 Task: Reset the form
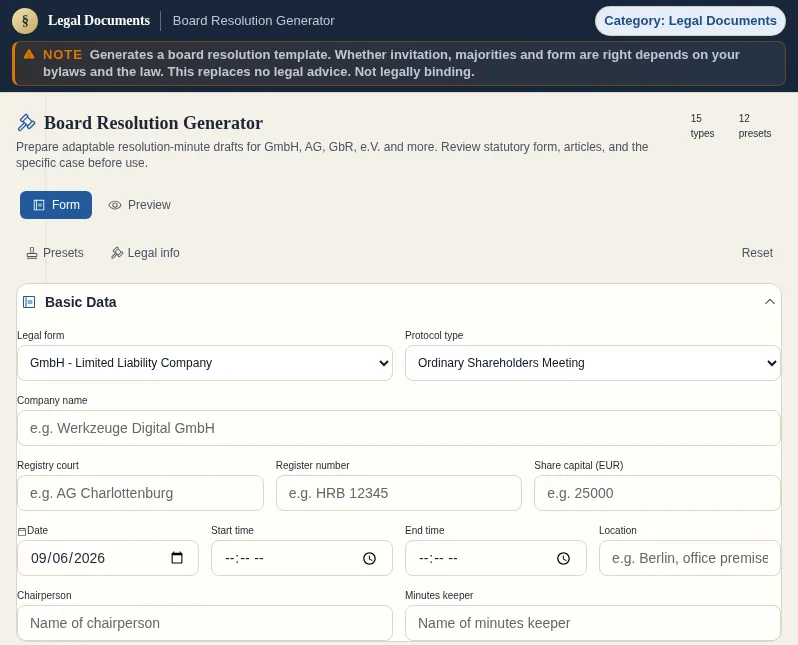coord(757,253)
